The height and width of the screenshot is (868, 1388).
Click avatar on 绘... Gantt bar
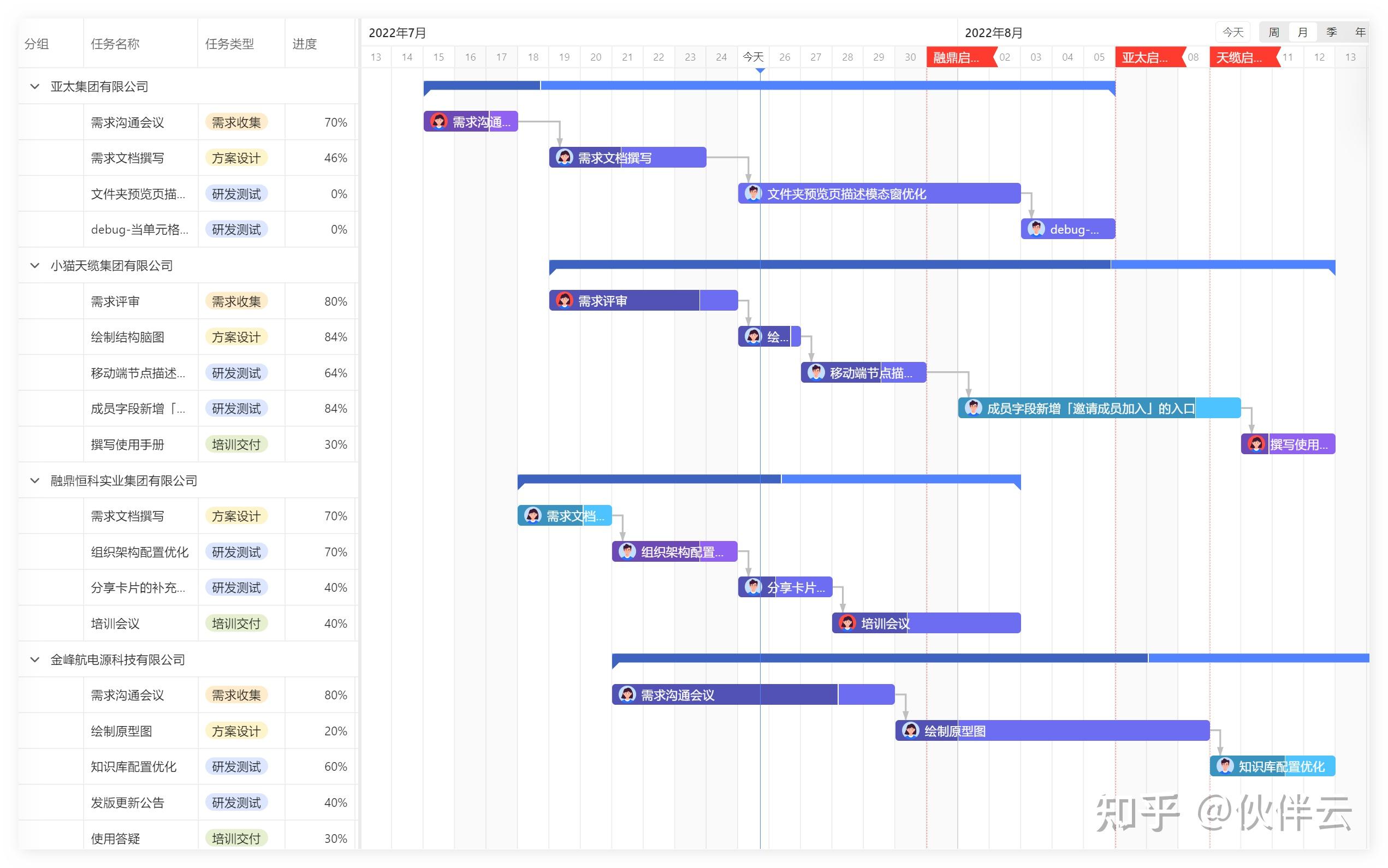(753, 336)
